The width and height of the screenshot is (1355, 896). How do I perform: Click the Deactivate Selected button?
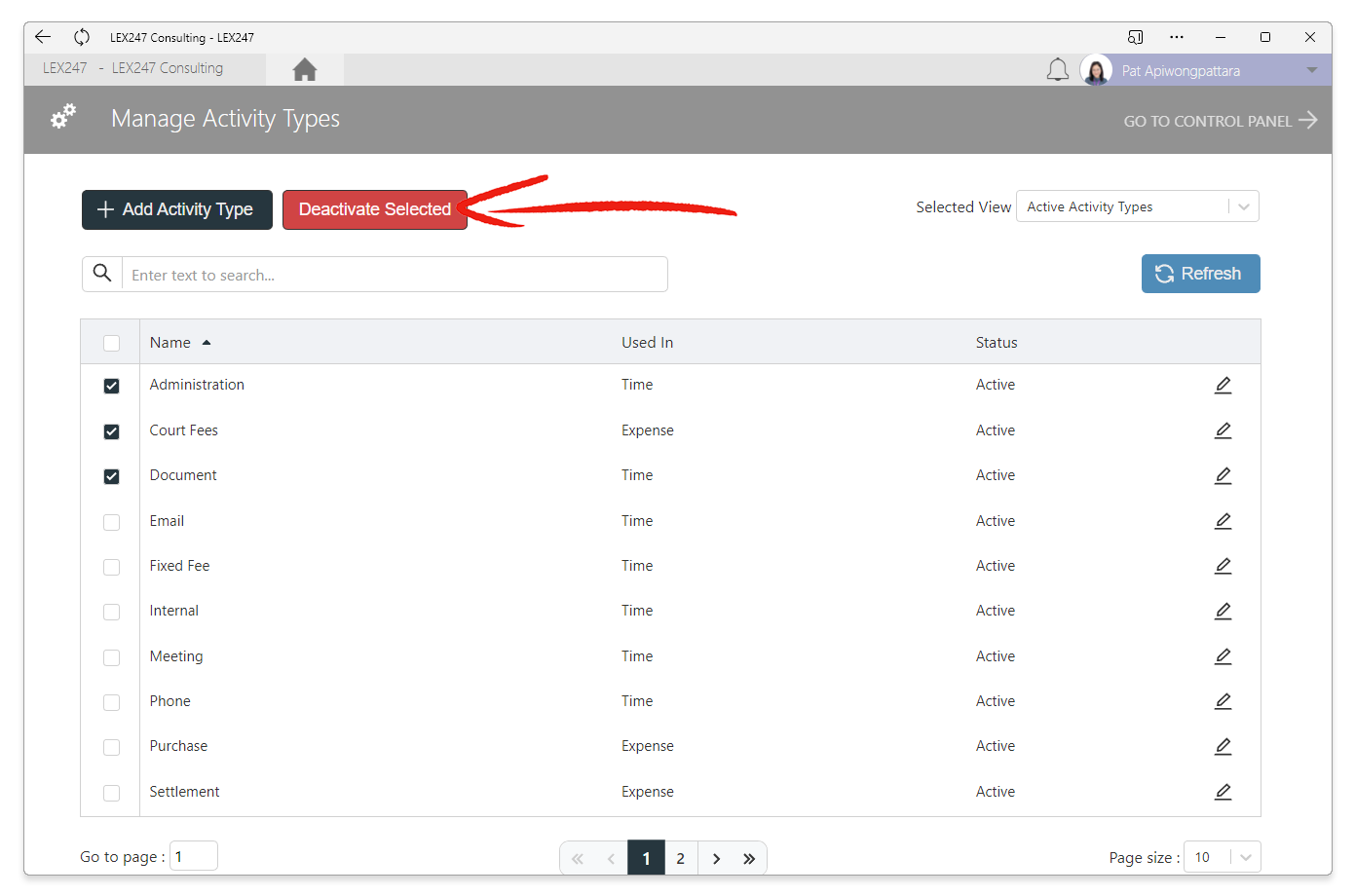[375, 209]
